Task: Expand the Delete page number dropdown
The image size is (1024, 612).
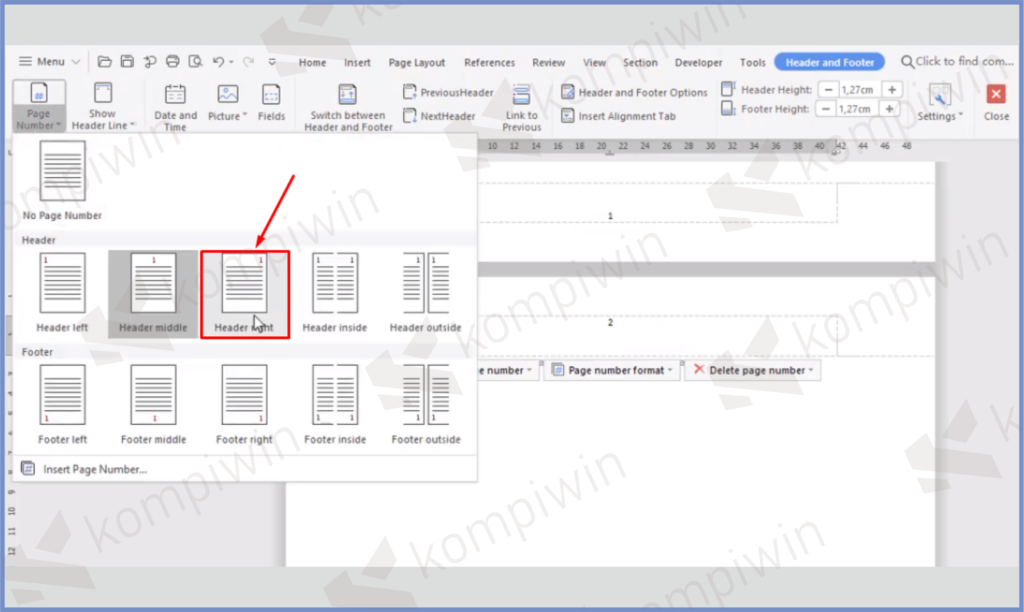Action: coord(752,370)
